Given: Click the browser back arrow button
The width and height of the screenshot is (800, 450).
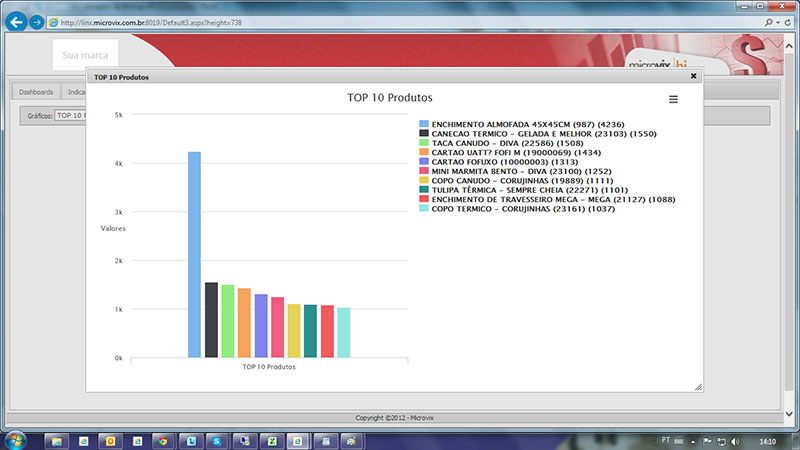Looking at the screenshot, I should pos(16,21).
